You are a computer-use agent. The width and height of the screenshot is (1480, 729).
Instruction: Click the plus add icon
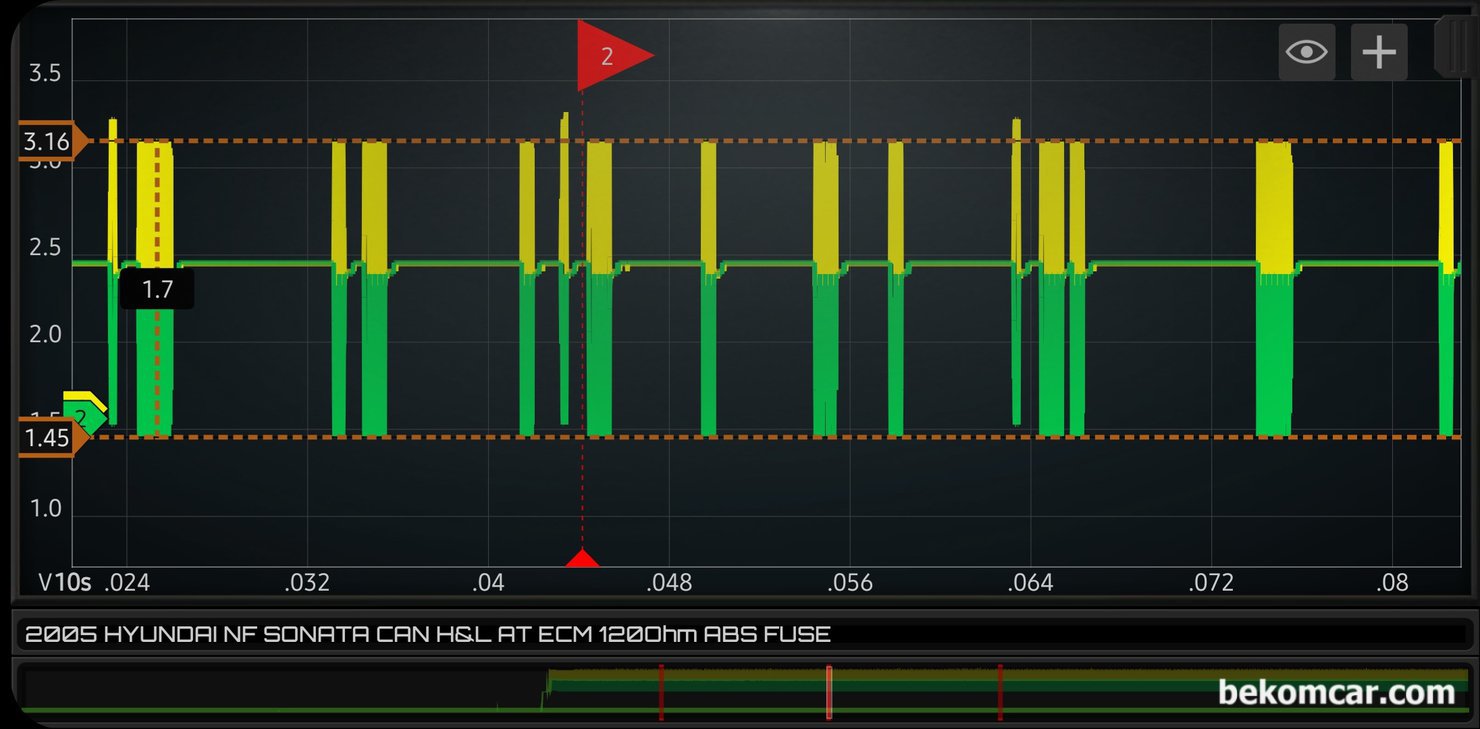tap(1379, 52)
